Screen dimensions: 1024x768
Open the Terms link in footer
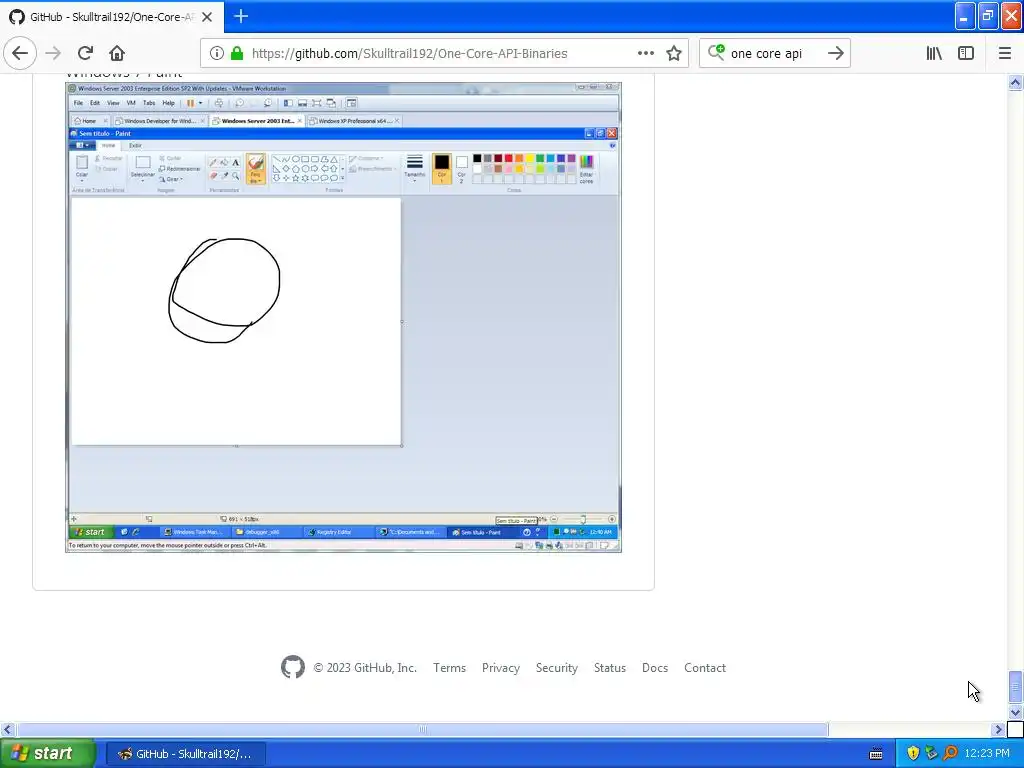pyautogui.click(x=449, y=668)
